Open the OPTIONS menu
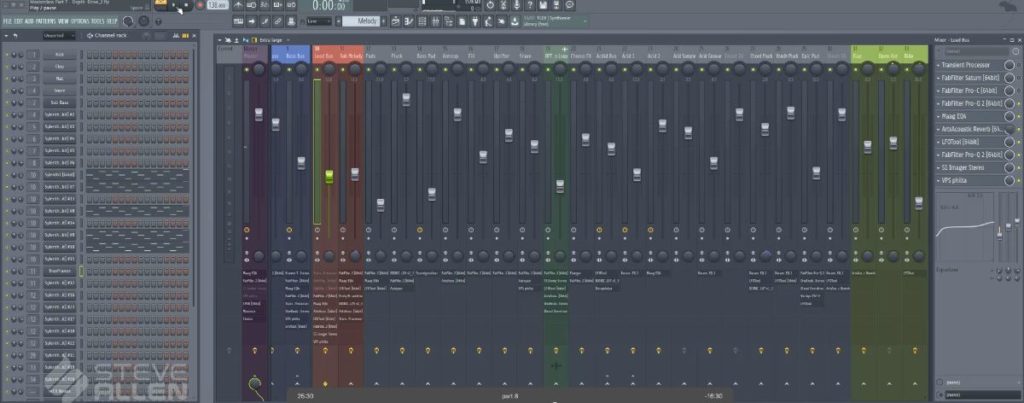1024x403 pixels. pos(80,22)
